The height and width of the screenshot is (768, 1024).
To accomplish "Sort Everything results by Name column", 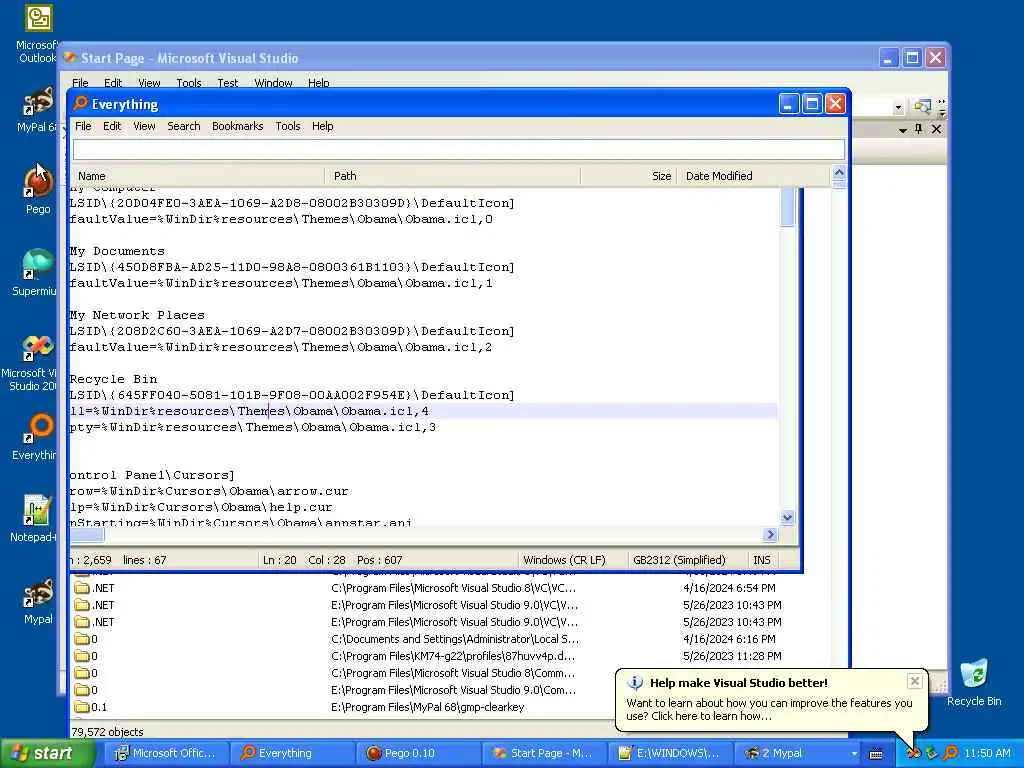I will point(197,176).
